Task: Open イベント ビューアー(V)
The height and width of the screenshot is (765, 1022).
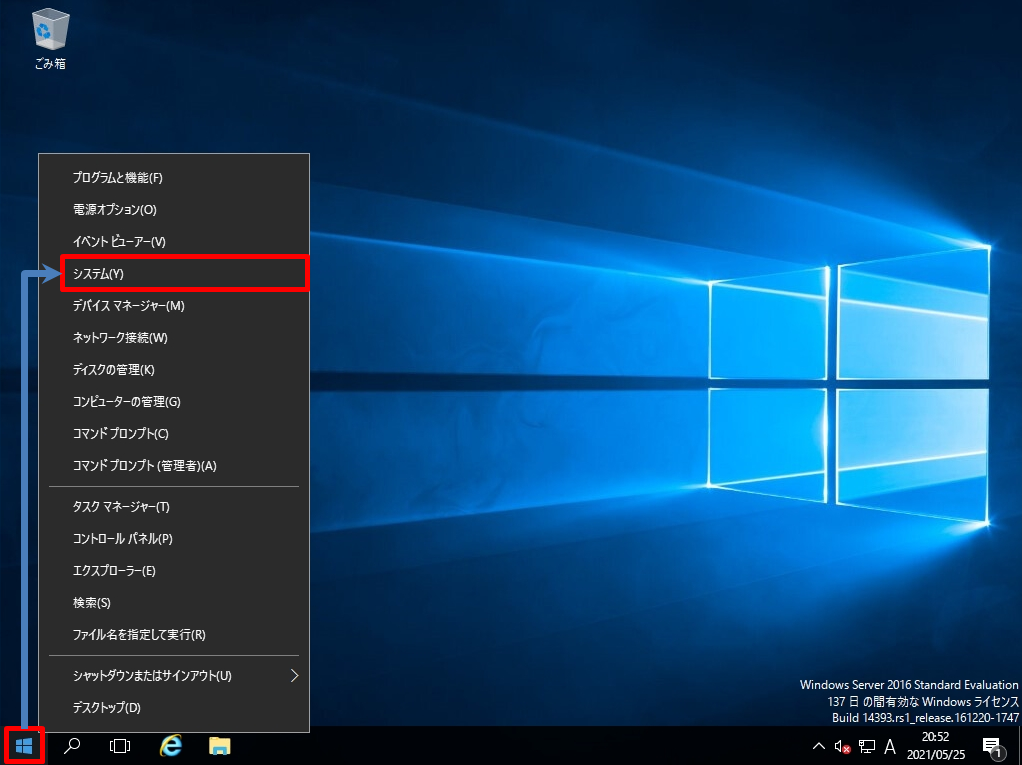Action: point(174,241)
